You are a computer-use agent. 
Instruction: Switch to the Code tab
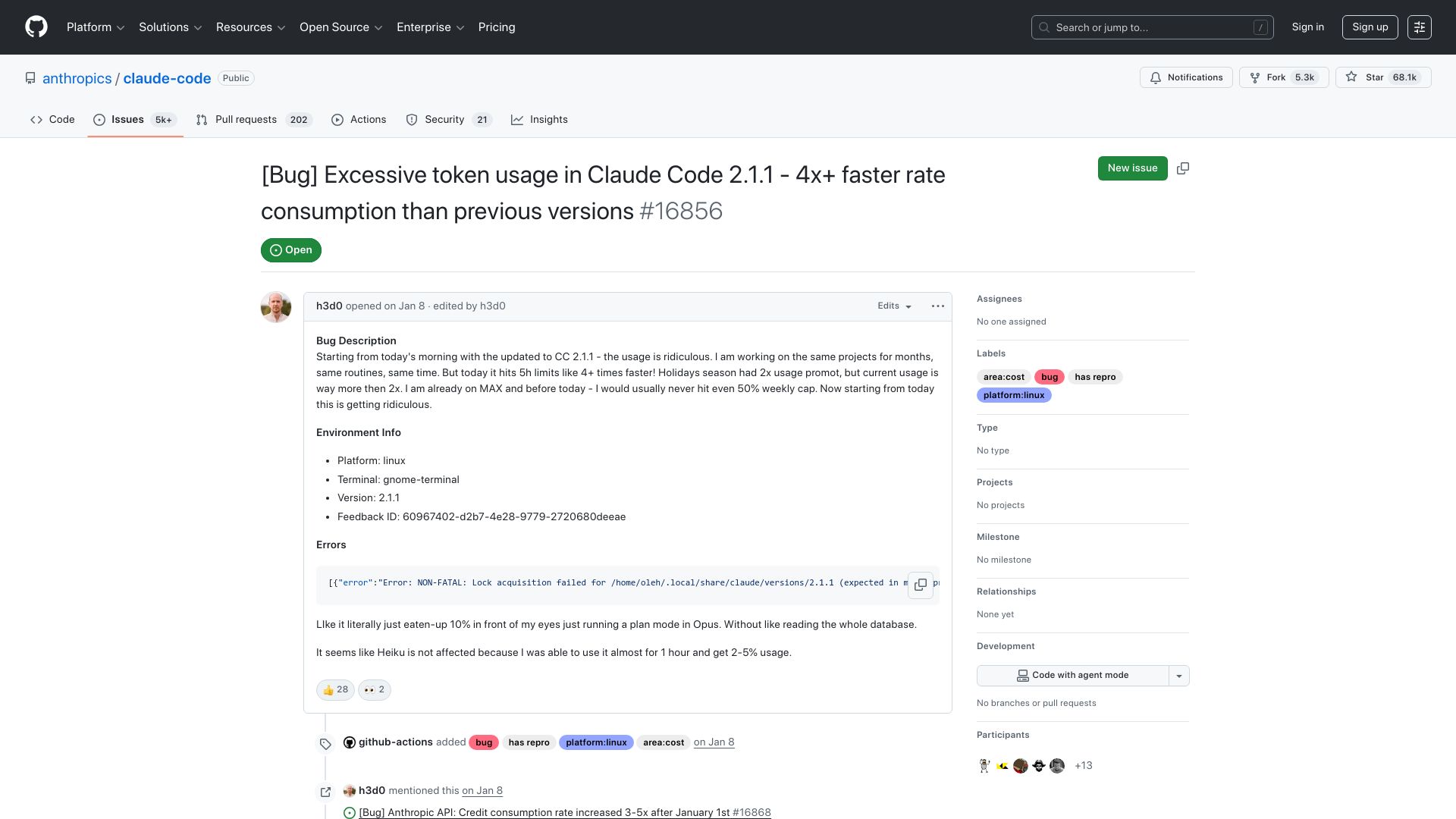(52, 120)
